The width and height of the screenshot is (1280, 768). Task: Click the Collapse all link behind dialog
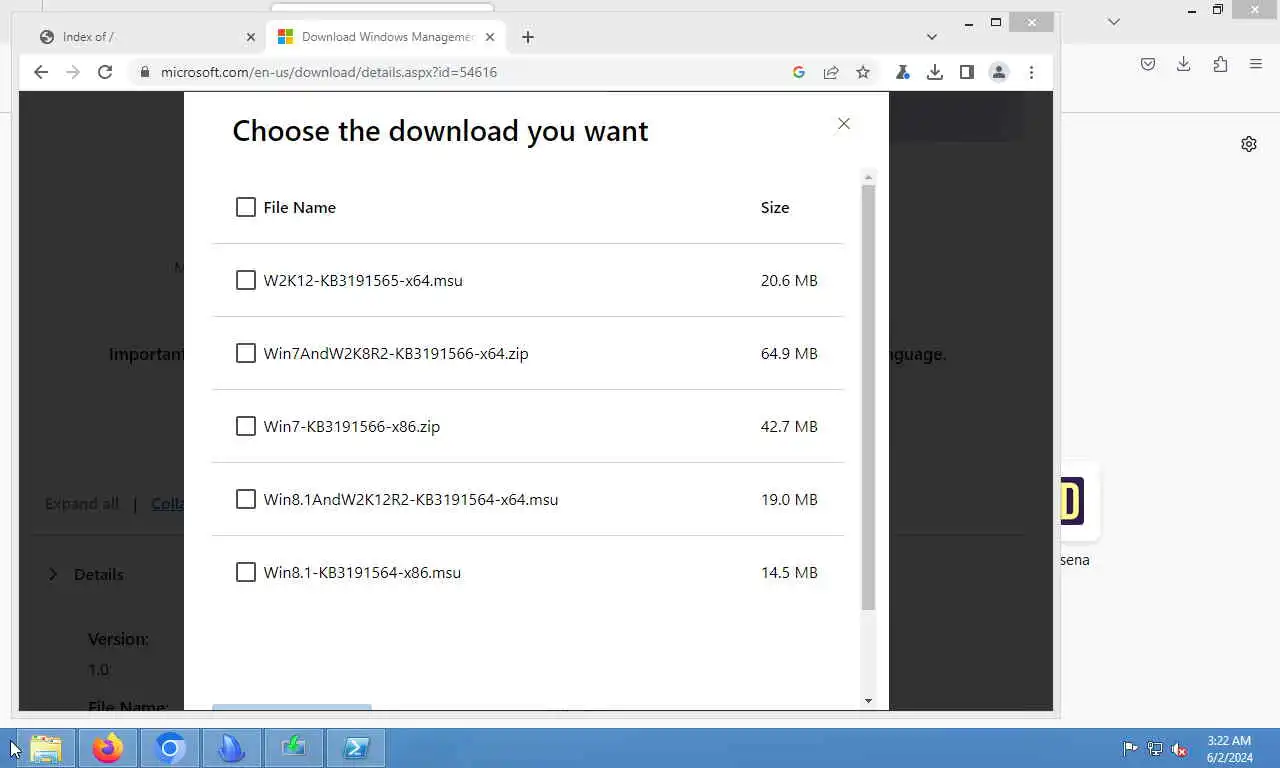pos(167,503)
